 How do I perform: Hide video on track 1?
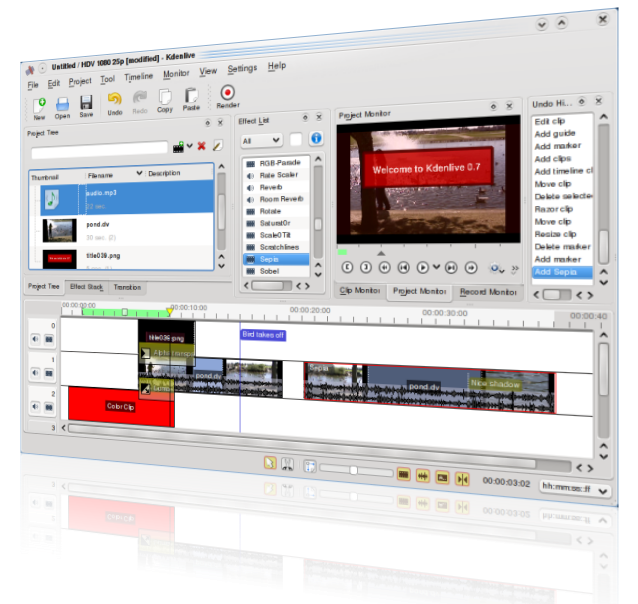point(49,373)
